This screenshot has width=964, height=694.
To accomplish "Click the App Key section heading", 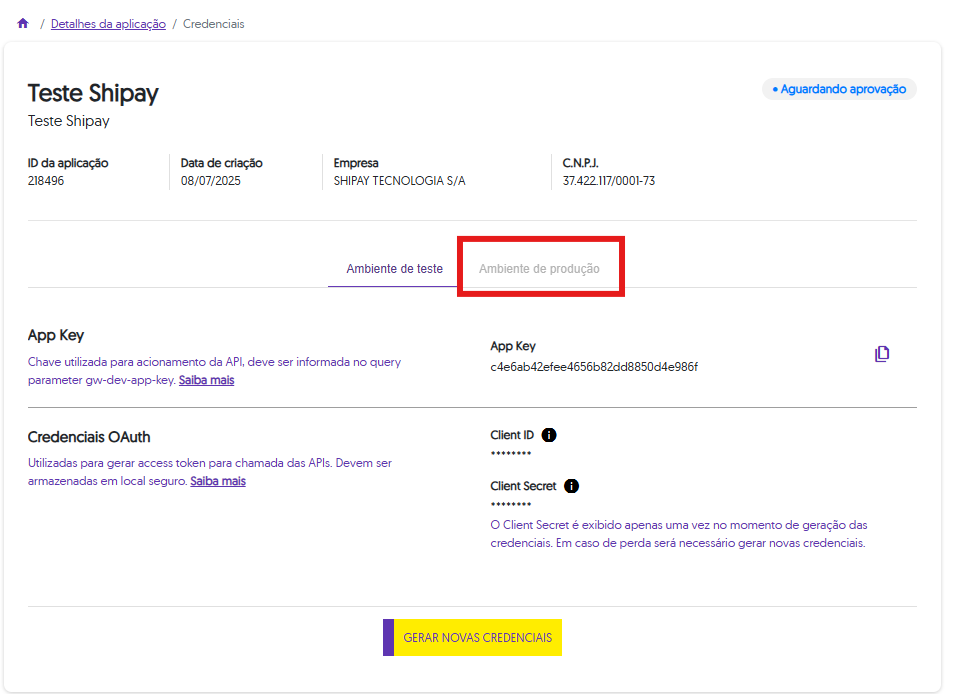I will (56, 336).
